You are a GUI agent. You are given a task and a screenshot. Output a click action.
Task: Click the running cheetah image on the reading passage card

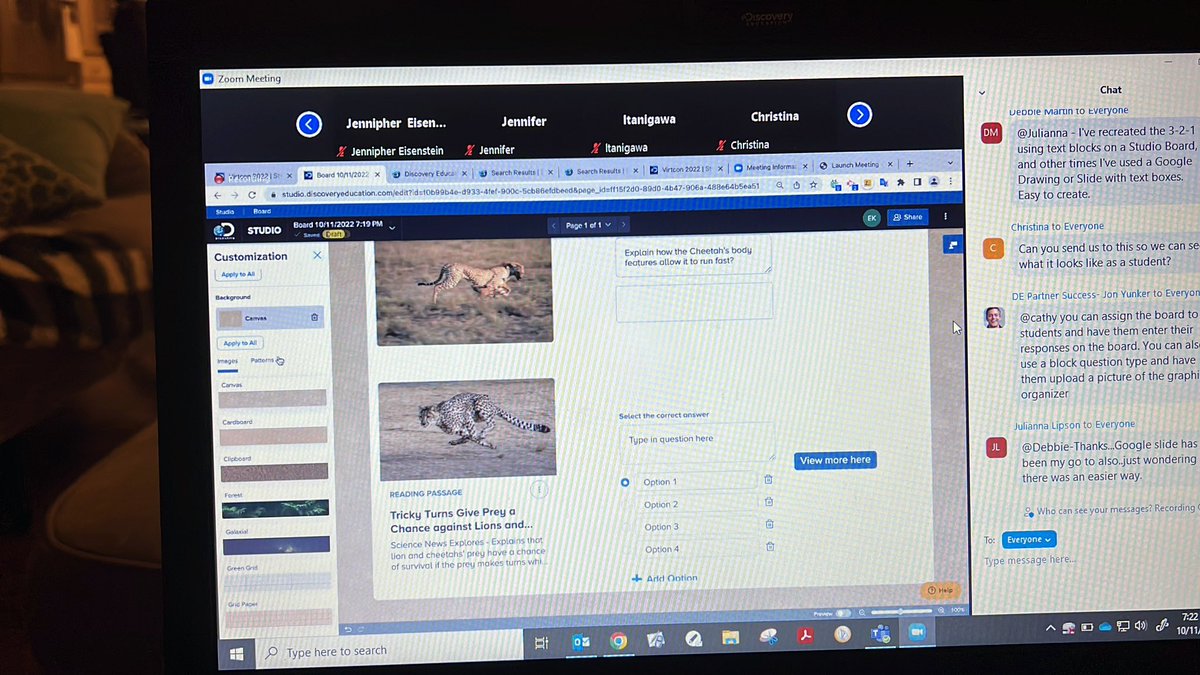[x=467, y=429]
